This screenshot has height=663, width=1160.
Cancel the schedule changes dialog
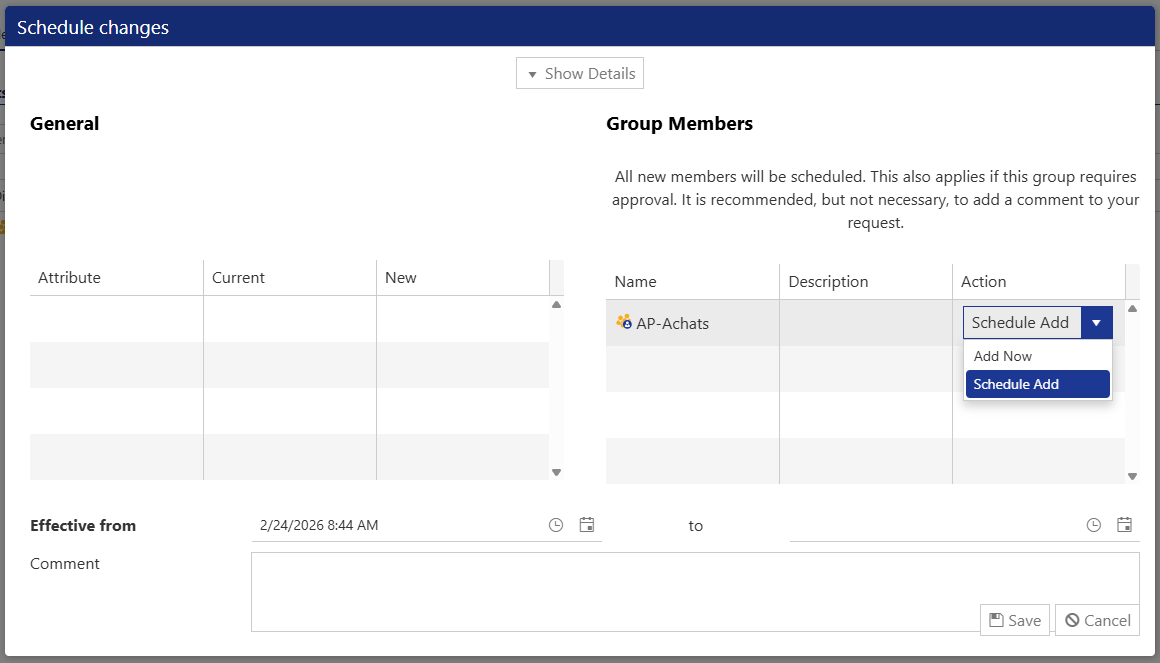pos(1097,620)
